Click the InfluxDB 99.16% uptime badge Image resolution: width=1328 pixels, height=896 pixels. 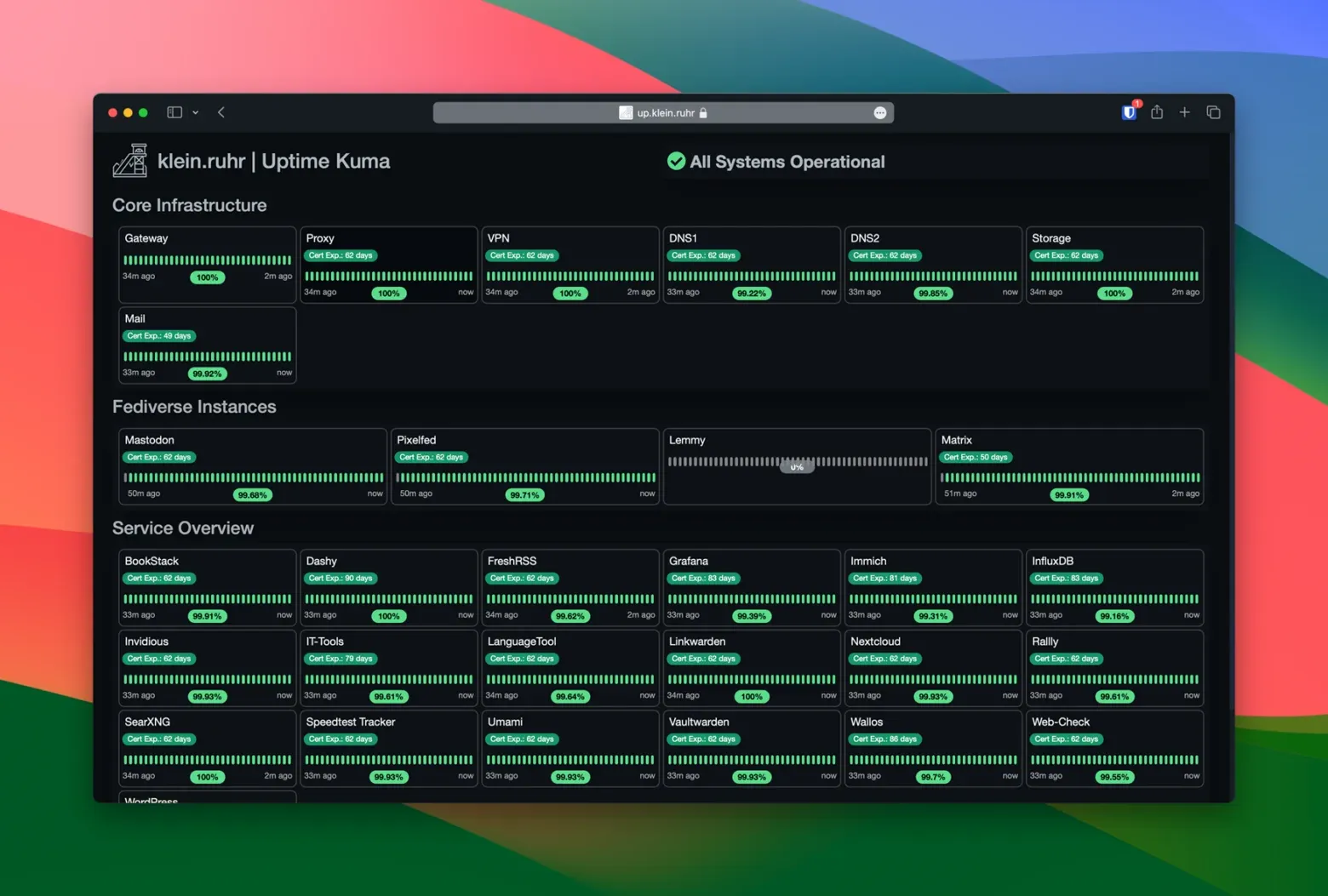[1114, 616]
